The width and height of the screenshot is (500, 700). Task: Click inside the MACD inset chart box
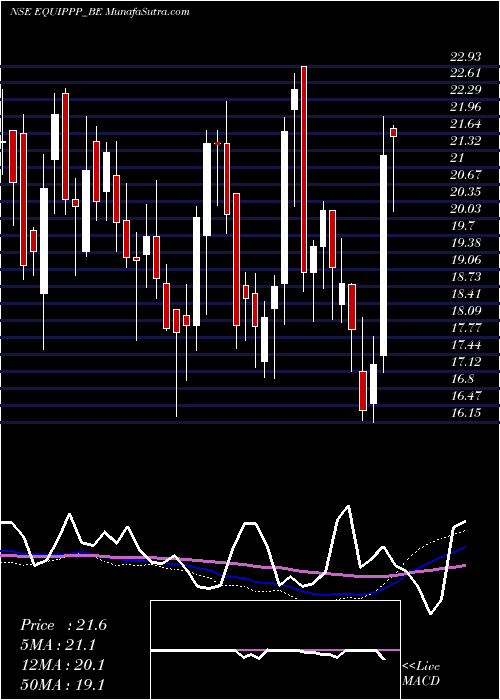275,650
